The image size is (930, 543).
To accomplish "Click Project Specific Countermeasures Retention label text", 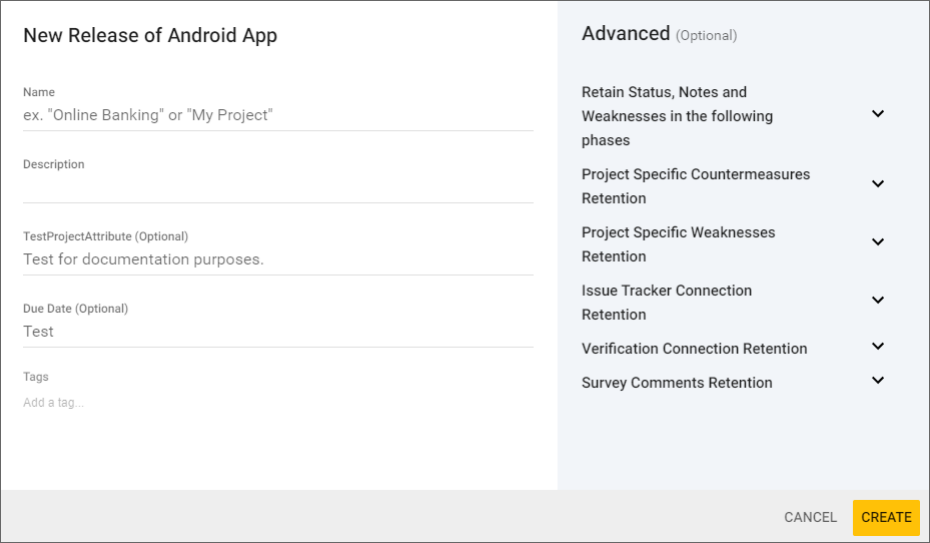I will (x=695, y=186).
